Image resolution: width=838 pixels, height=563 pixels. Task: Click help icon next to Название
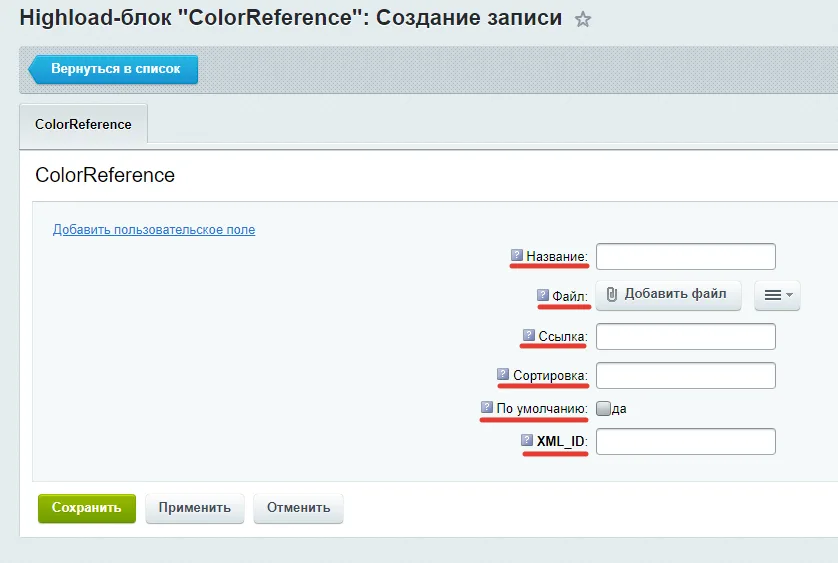point(516,255)
